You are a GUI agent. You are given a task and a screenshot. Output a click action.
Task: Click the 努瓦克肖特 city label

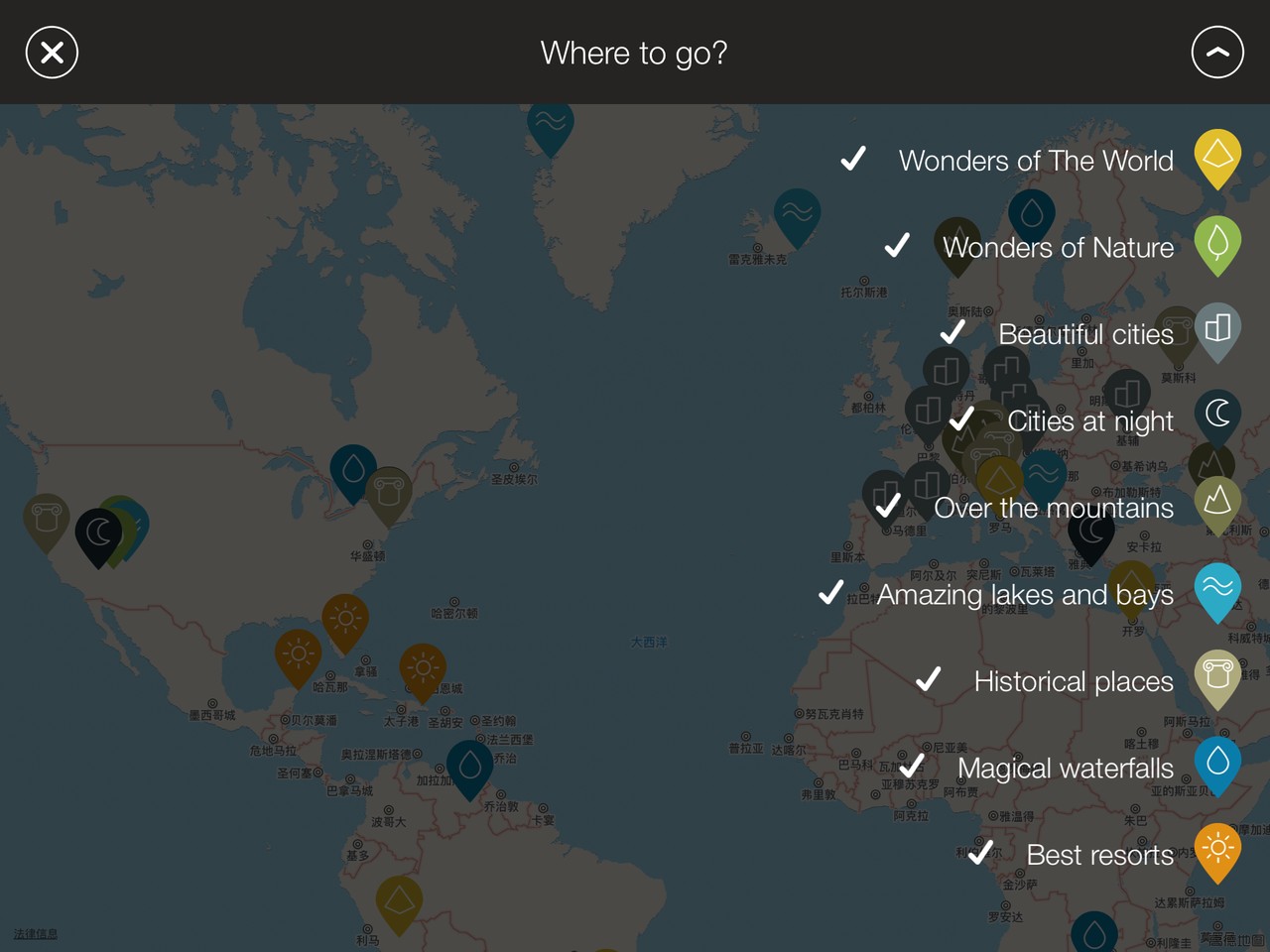[x=834, y=714]
